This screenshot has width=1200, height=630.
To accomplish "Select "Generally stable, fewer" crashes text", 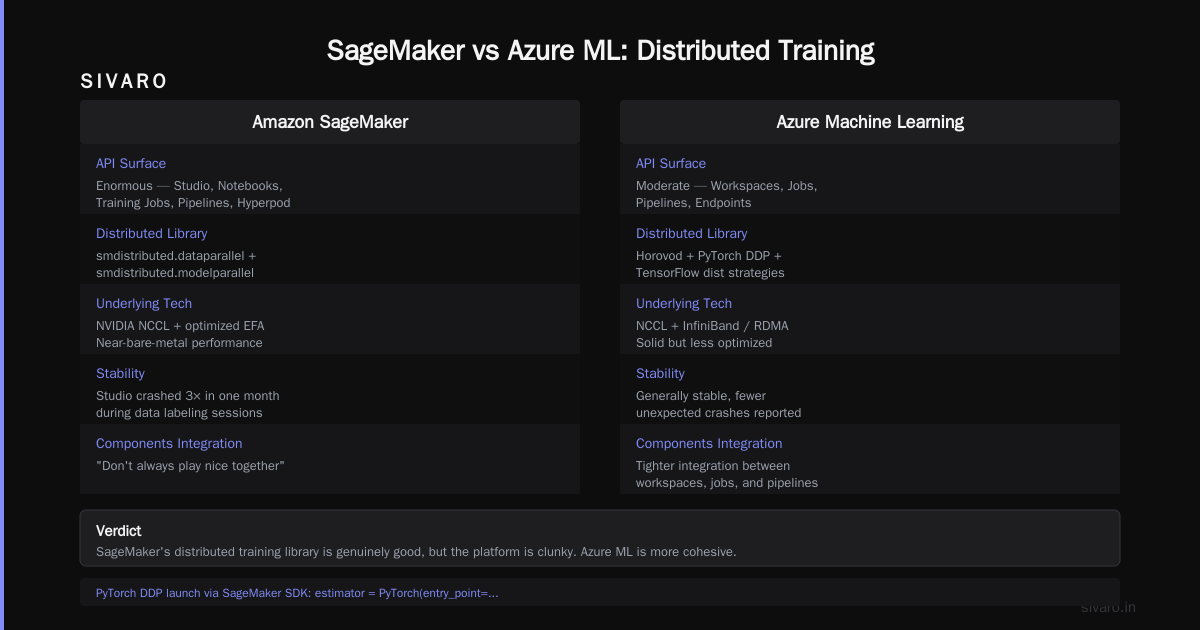I will (701, 396).
